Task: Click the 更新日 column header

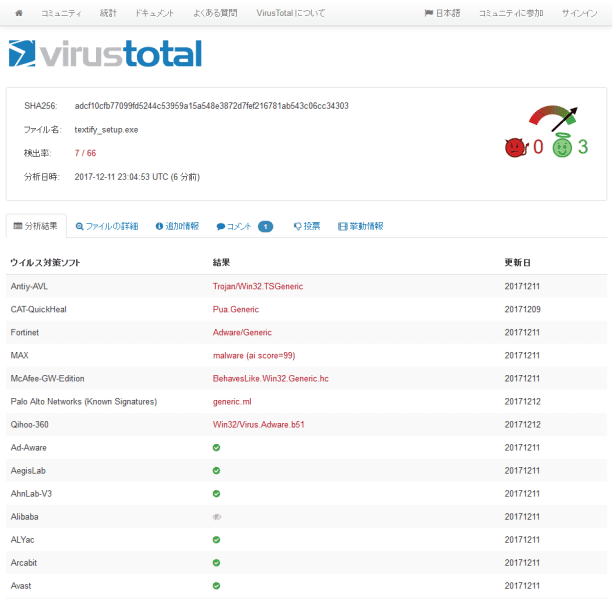Action: point(518,263)
